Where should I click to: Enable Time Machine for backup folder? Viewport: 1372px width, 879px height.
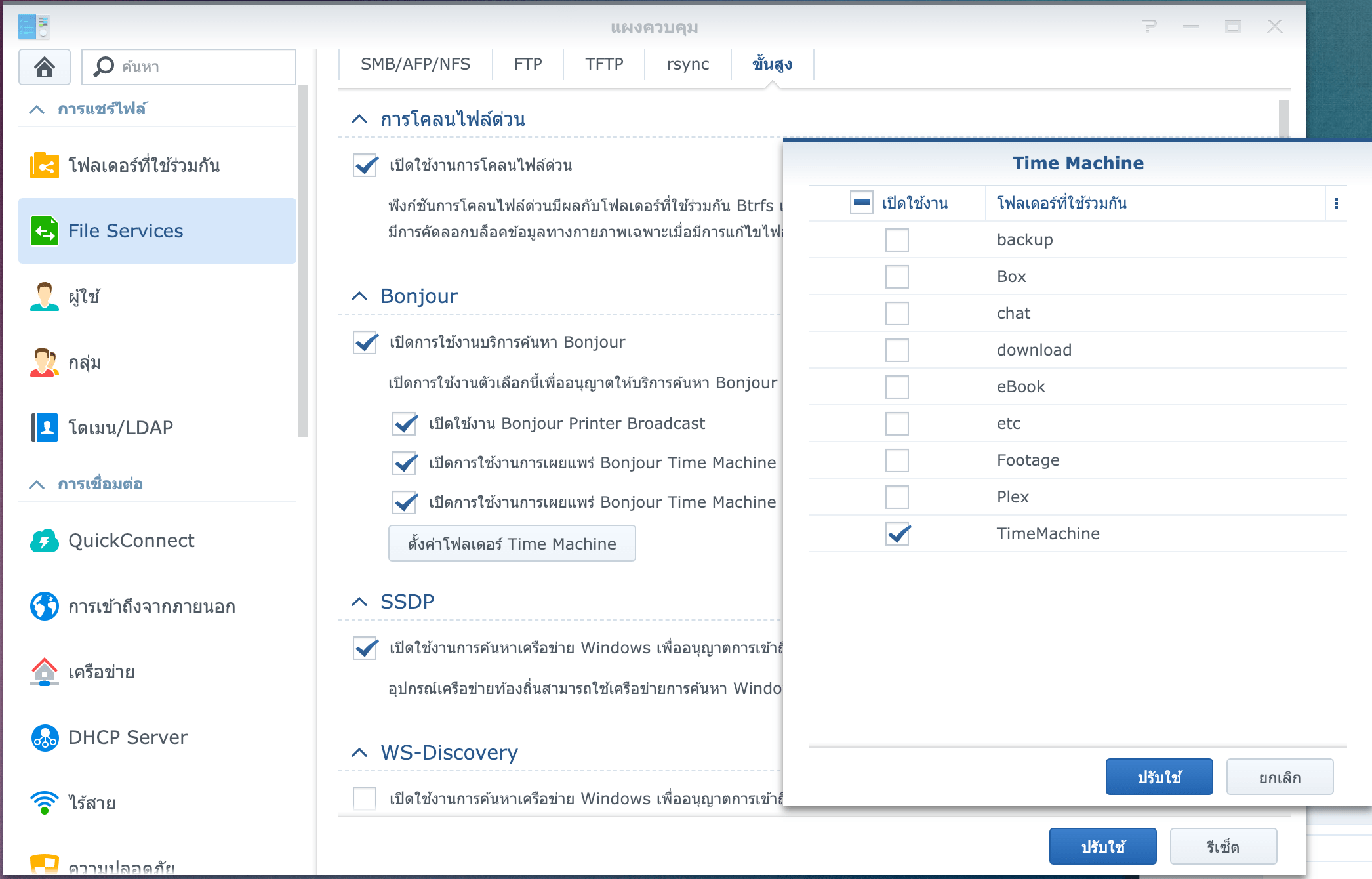point(897,240)
